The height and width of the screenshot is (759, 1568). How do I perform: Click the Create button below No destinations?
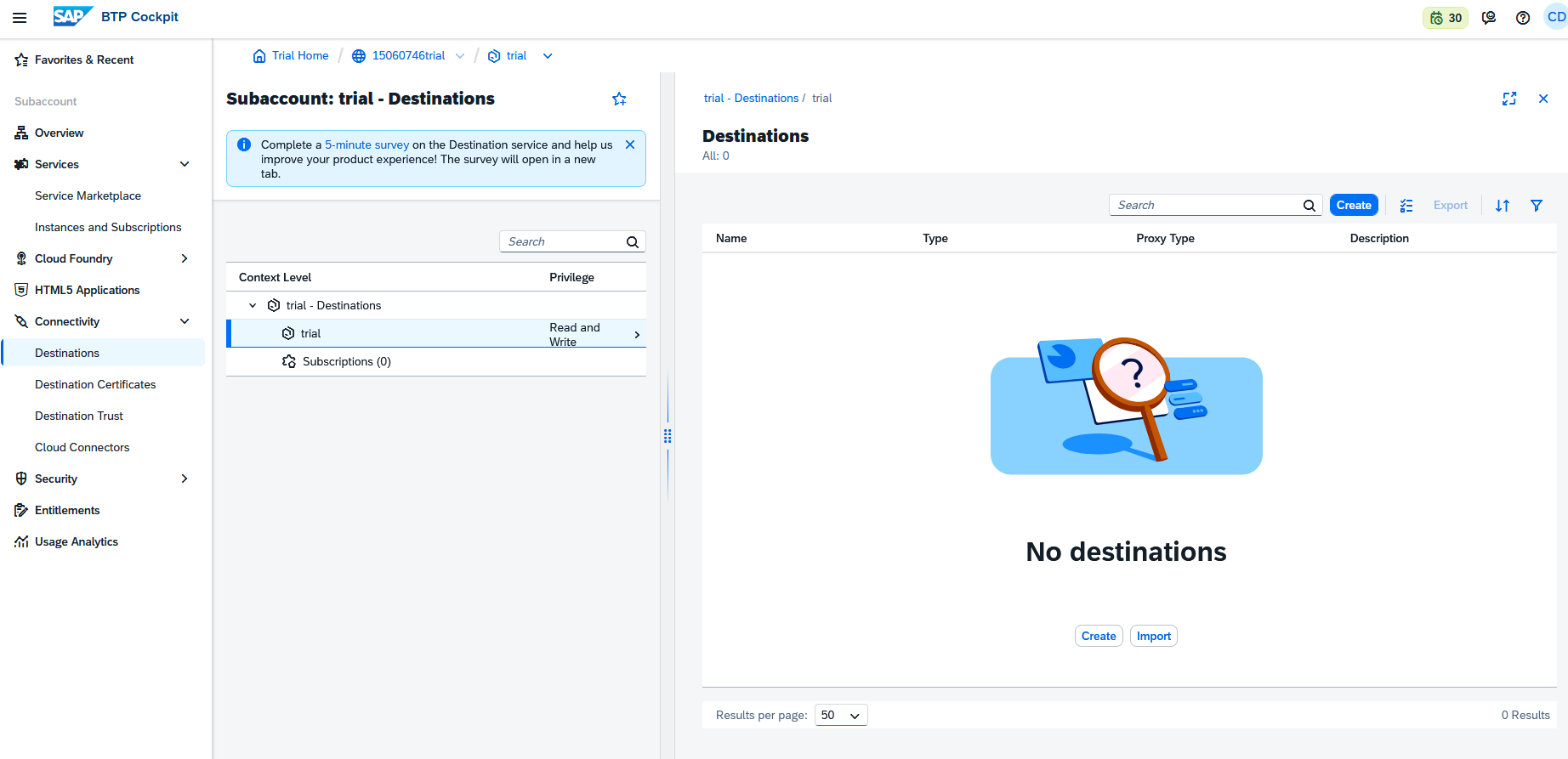tap(1099, 636)
